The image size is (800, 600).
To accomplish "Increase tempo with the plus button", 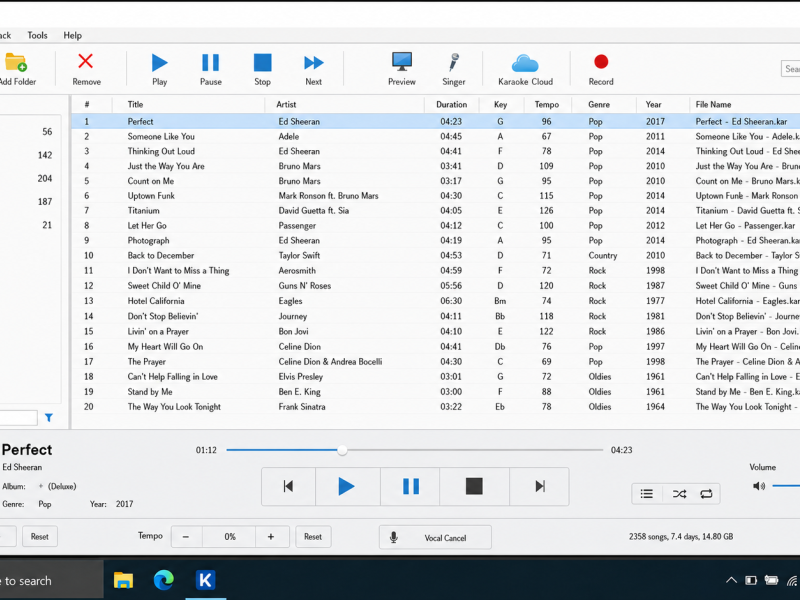I will [x=271, y=537].
